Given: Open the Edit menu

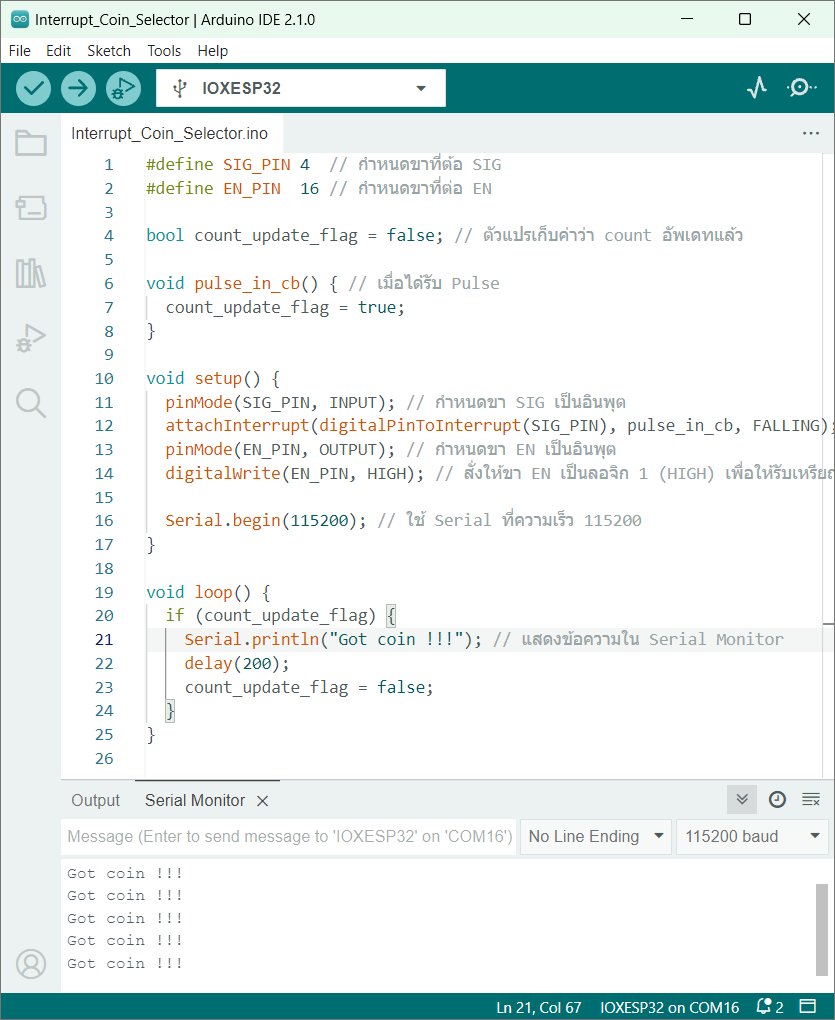Looking at the screenshot, I should tap(59, 51).
